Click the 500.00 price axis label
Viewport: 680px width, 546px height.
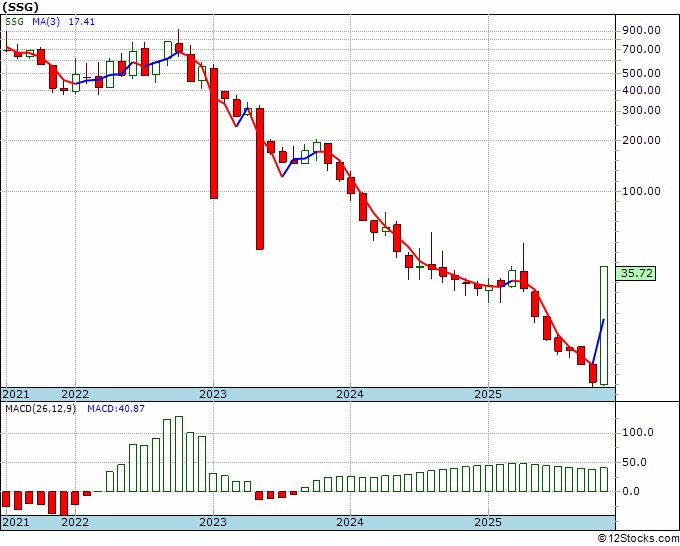point(641,73)
